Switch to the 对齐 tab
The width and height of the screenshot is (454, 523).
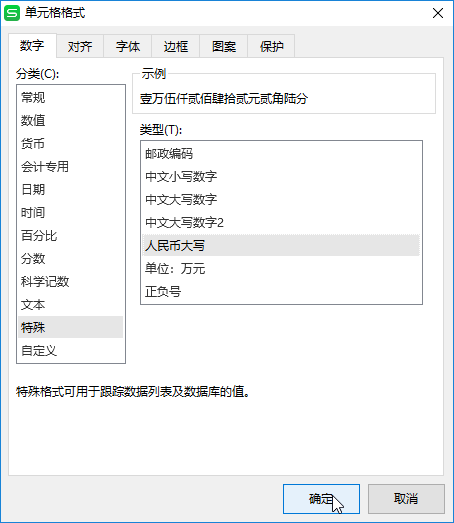point(80,46)
